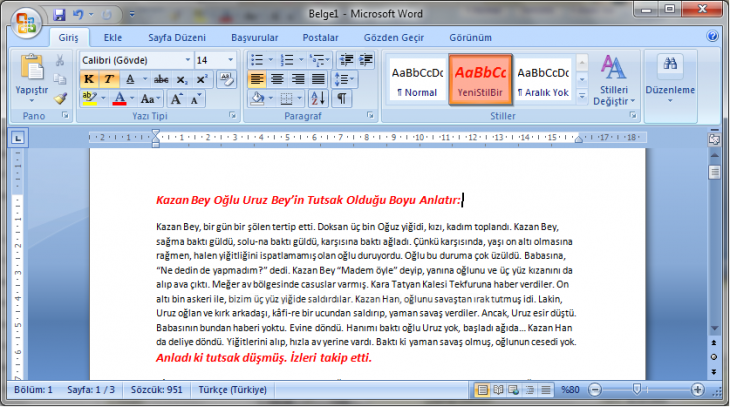The width and height of the screenshot is (730, 407).
Task: Open font name Calibri dropdown
Action: click(188, 60)
